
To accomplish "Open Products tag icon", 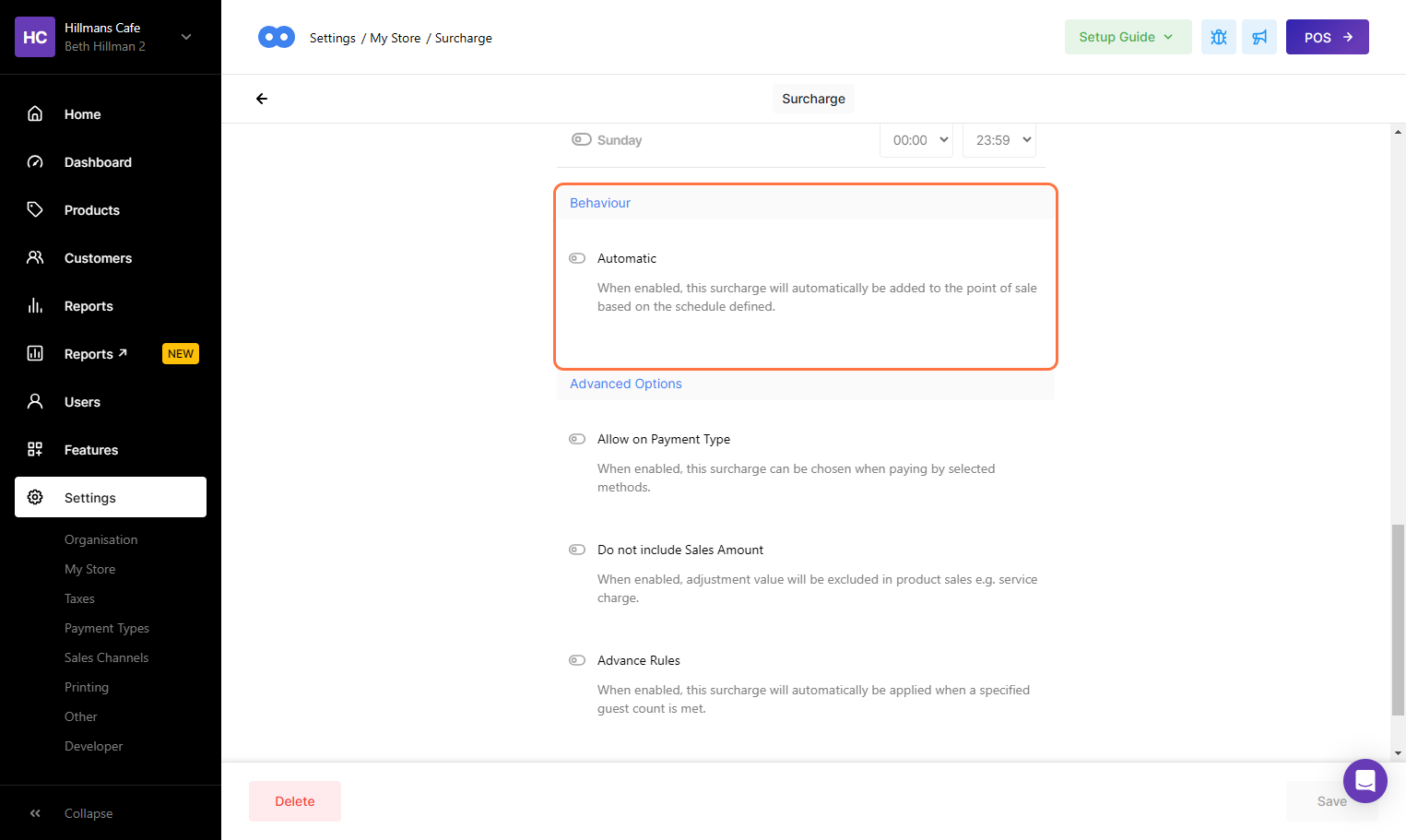I will tap(35, 210).
